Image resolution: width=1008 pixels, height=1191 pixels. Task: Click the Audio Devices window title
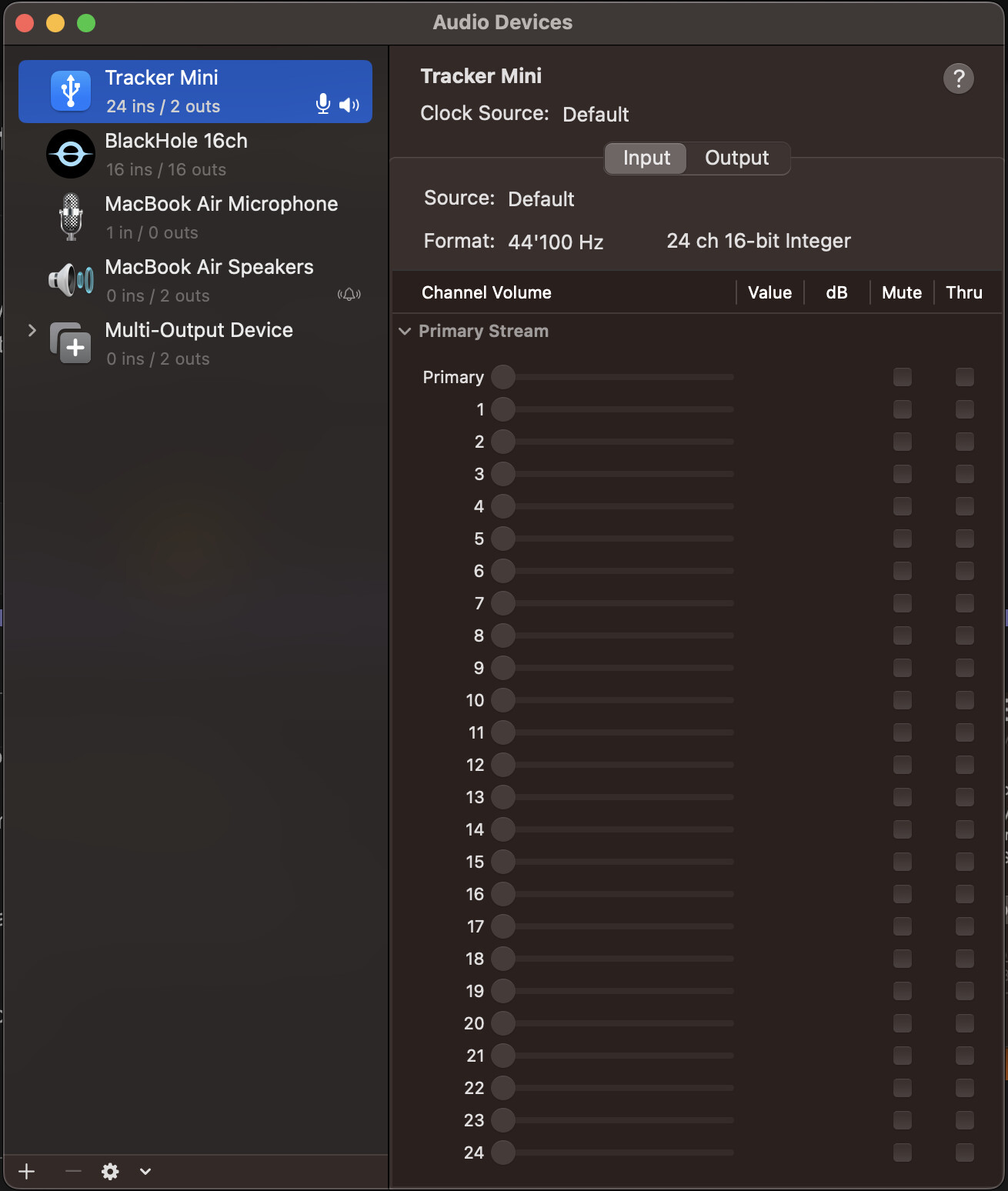tap(502, 22)
